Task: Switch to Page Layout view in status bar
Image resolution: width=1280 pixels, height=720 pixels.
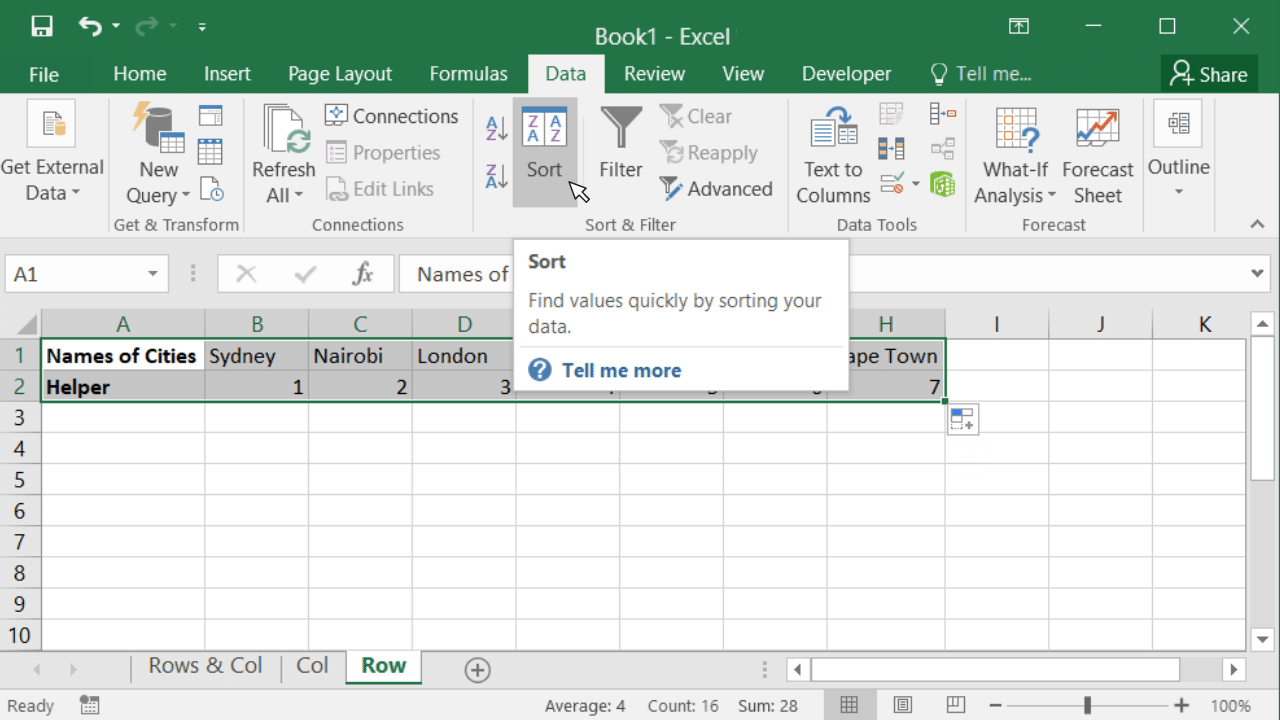Action: [903, 705]
